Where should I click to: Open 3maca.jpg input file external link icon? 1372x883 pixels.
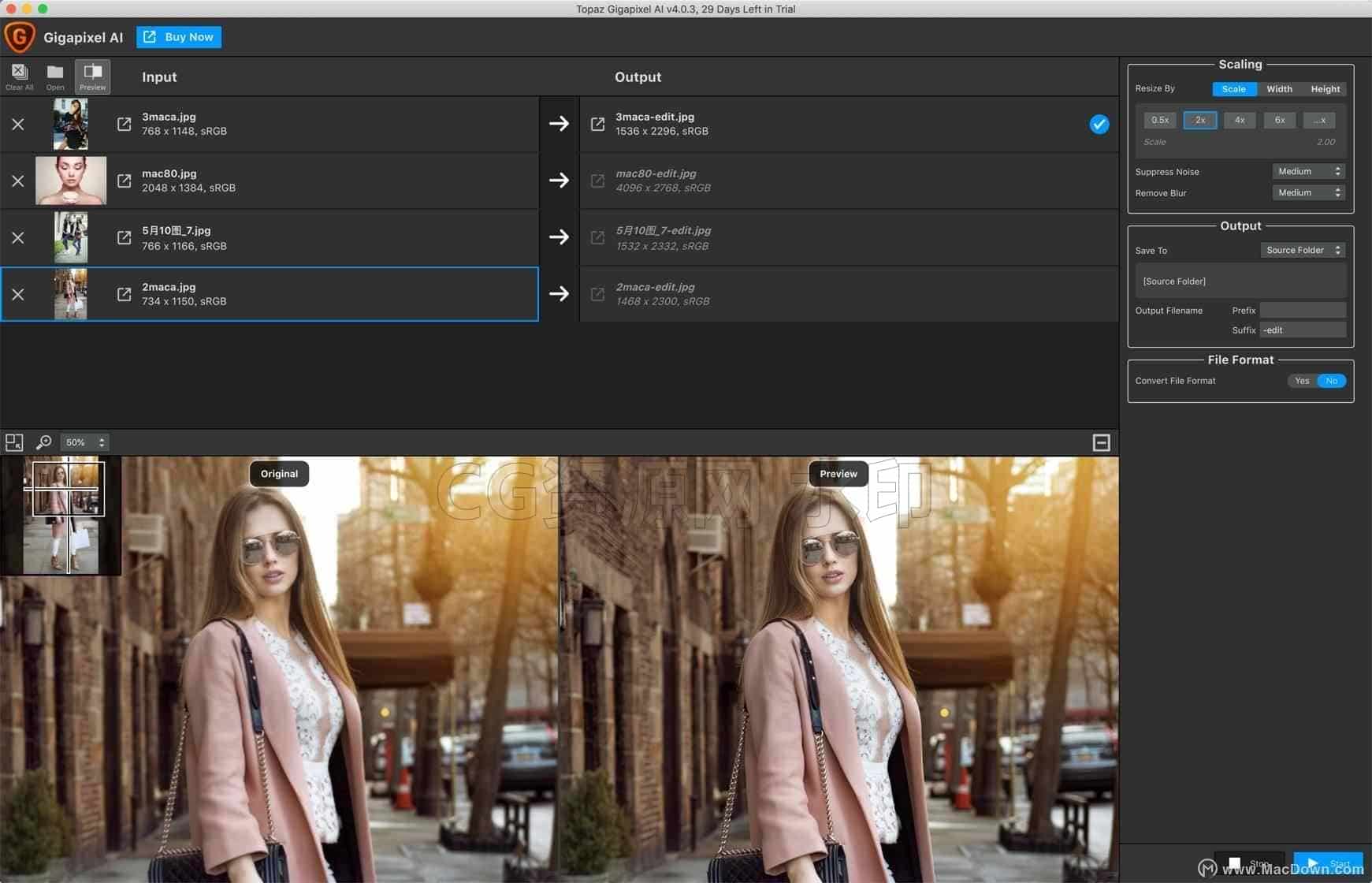point(125,124)
